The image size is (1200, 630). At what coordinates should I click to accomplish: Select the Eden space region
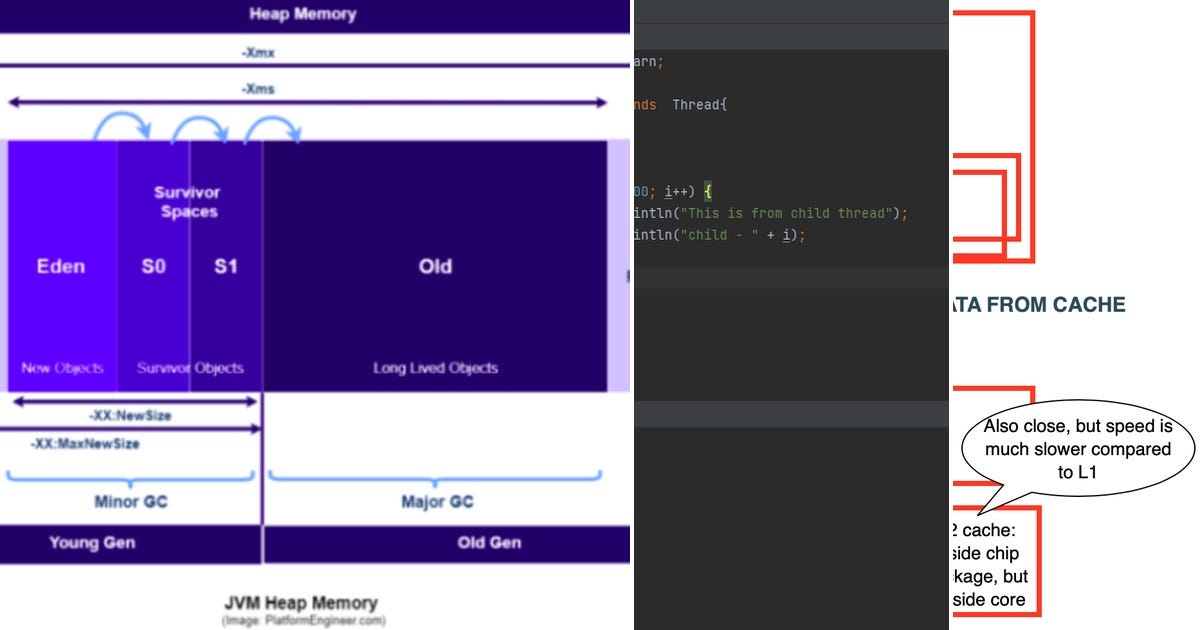[62, 266]
